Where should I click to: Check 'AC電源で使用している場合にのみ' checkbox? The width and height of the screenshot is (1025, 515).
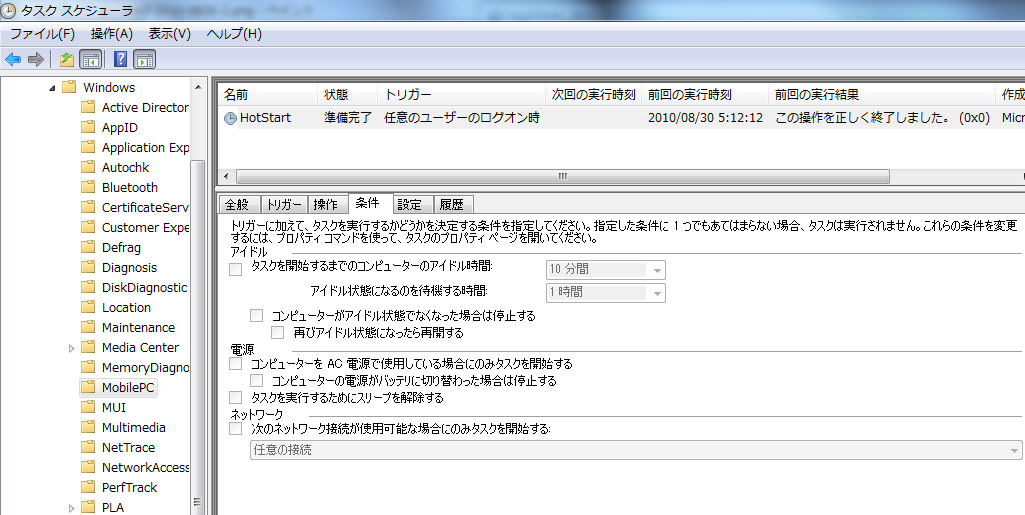click(x=236, y=364)
